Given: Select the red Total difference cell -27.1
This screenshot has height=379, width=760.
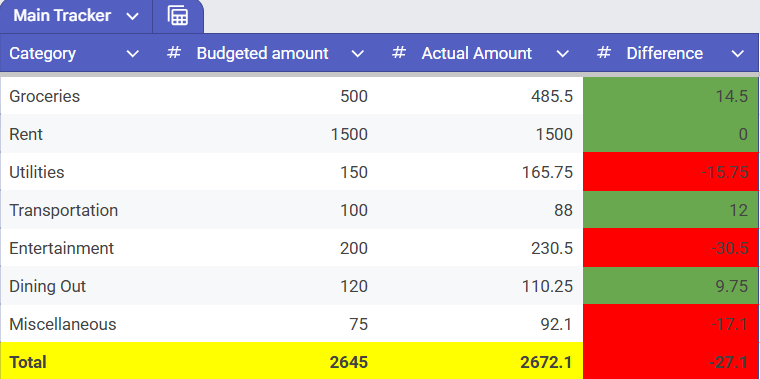Looking at the screenshot, I should click(x=670, y=362).
